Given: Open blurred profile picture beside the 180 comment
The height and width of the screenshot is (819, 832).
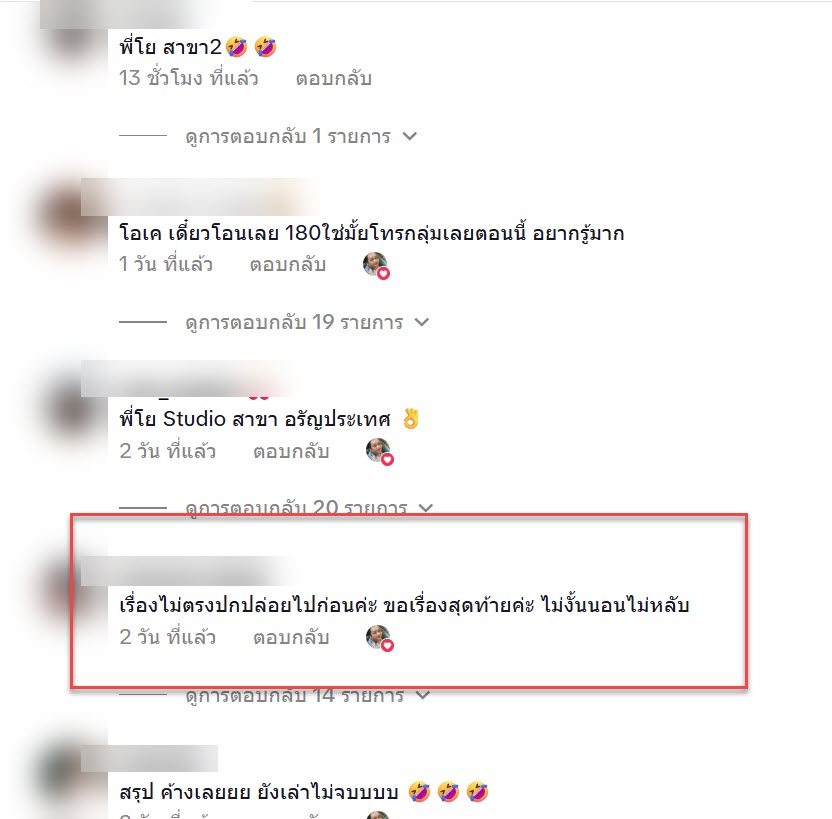Looking at the screenshot, I should click(69, 215).
